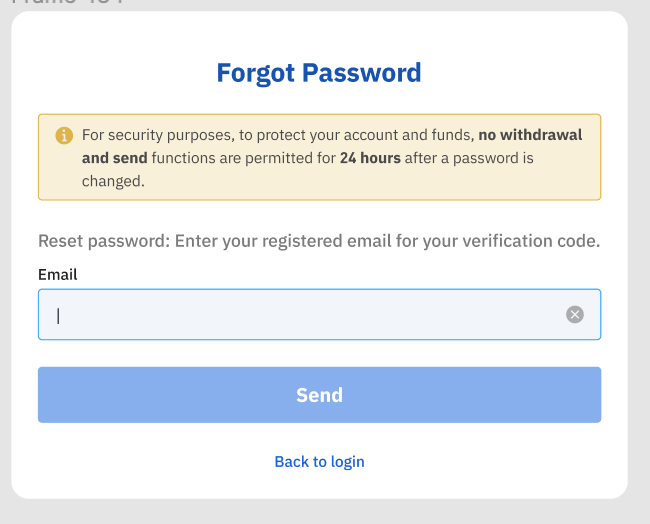Screen dimensions: 650x524
Task: Click the bold 'no withdrawal' text
Action: [530, 135]
